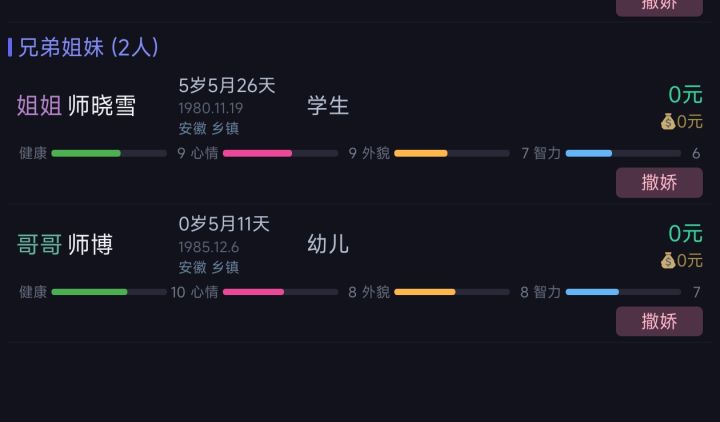Screen dimensions: 720x422
Task: Click the money bag icon for 师博
Action: (668, 260)
